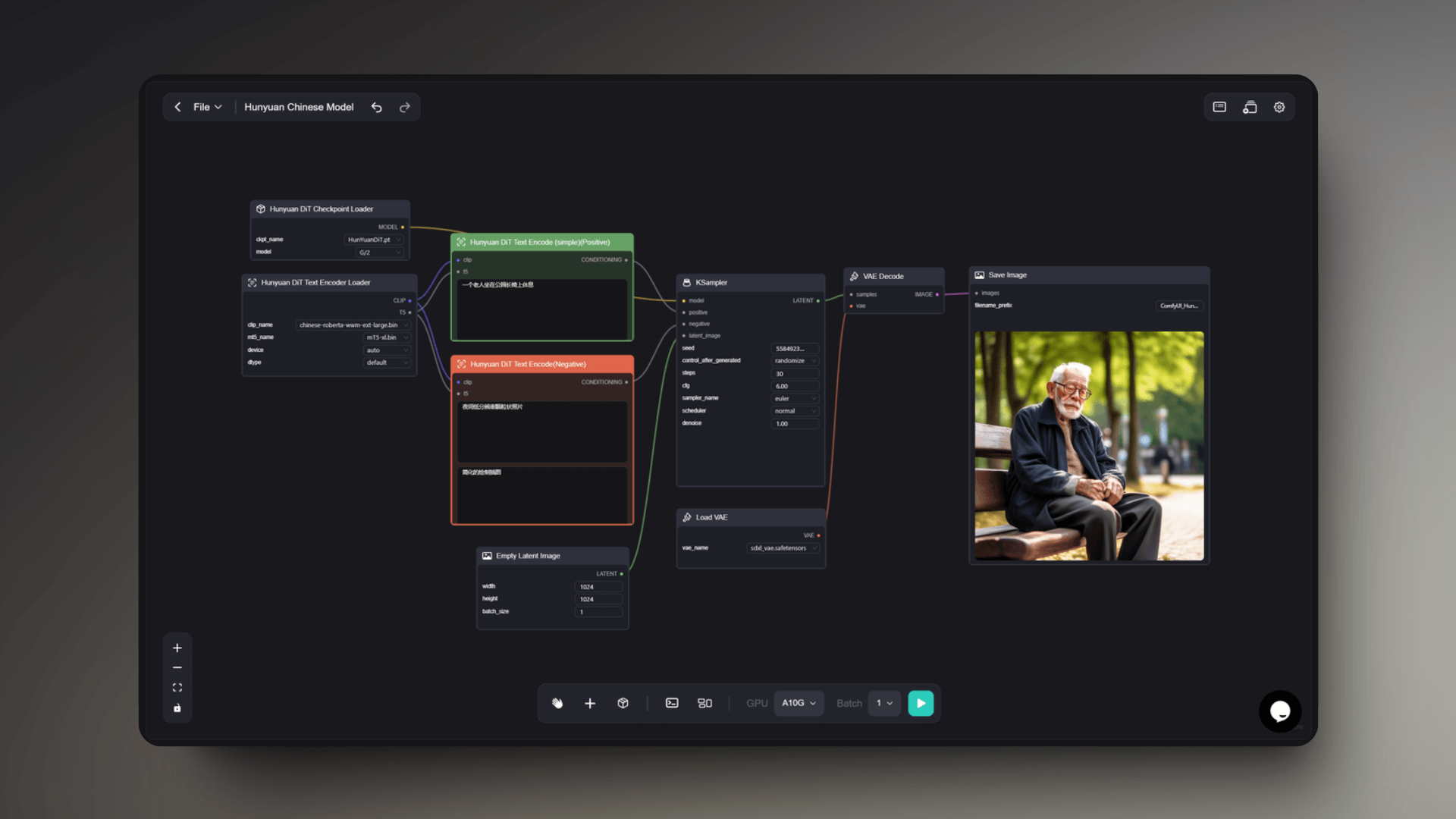
Task: Click the zoom in plus button
Action: 177,648
